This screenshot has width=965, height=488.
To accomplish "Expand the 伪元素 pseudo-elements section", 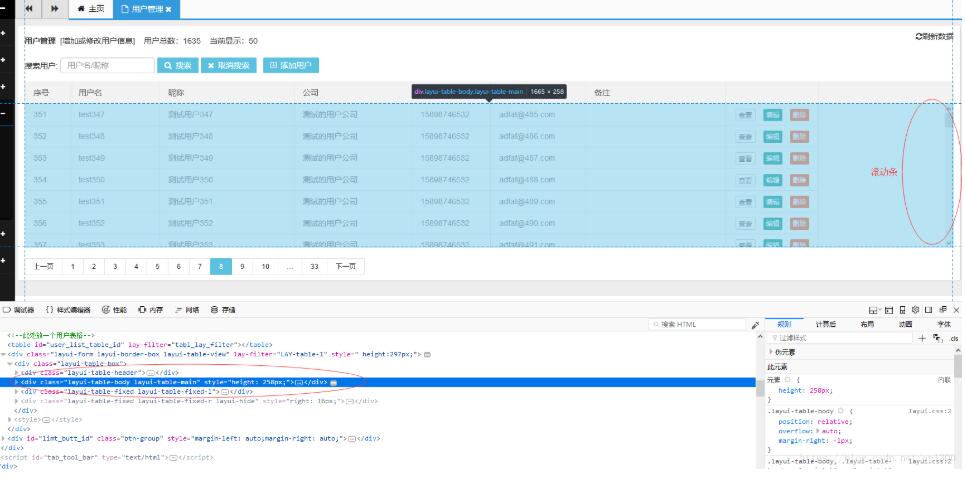I will click(771, 352).
